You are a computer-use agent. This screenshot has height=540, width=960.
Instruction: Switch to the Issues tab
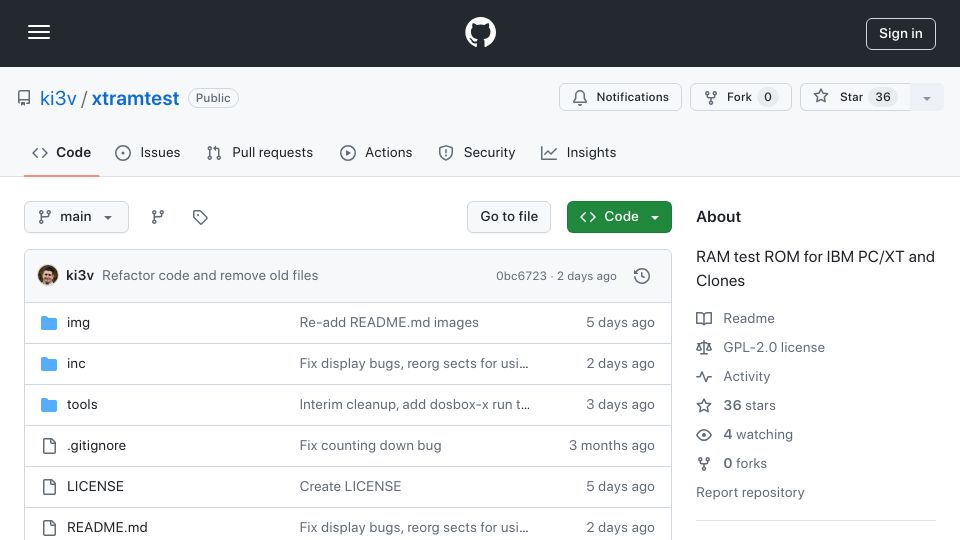(x=148, y=152)
